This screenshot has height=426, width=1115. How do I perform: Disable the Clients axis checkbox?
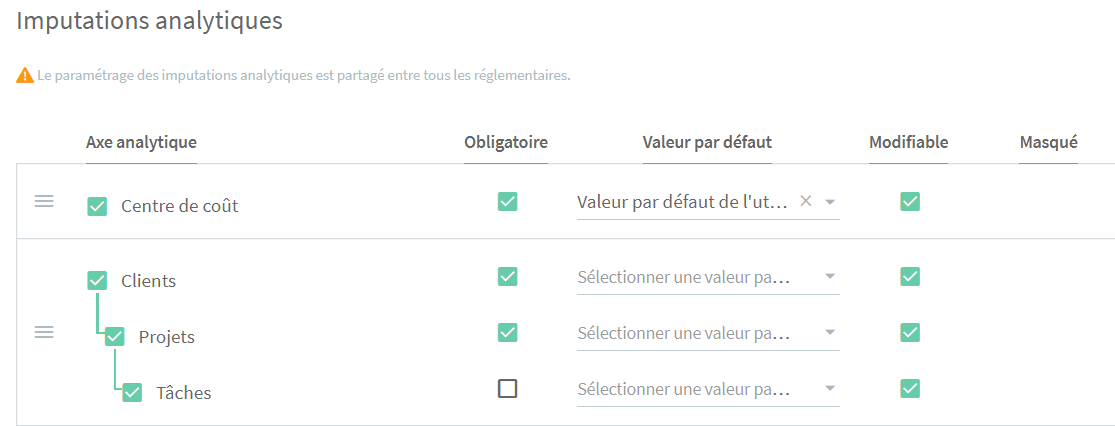tap(97, 280)
